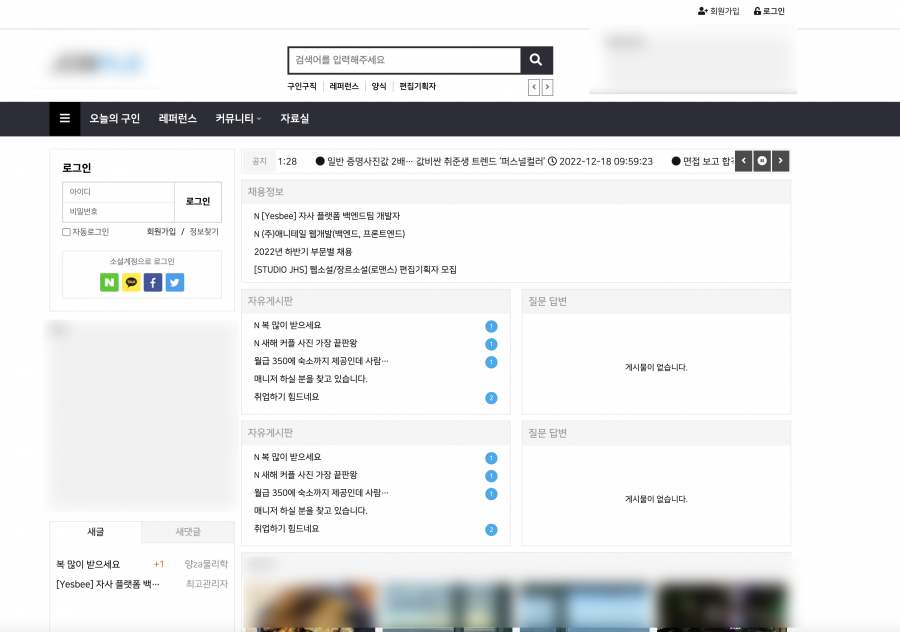900x632 pixels.
Task: Focus the 비밀번호 input field
Action: pyautogui.click(x=118, y=212)
